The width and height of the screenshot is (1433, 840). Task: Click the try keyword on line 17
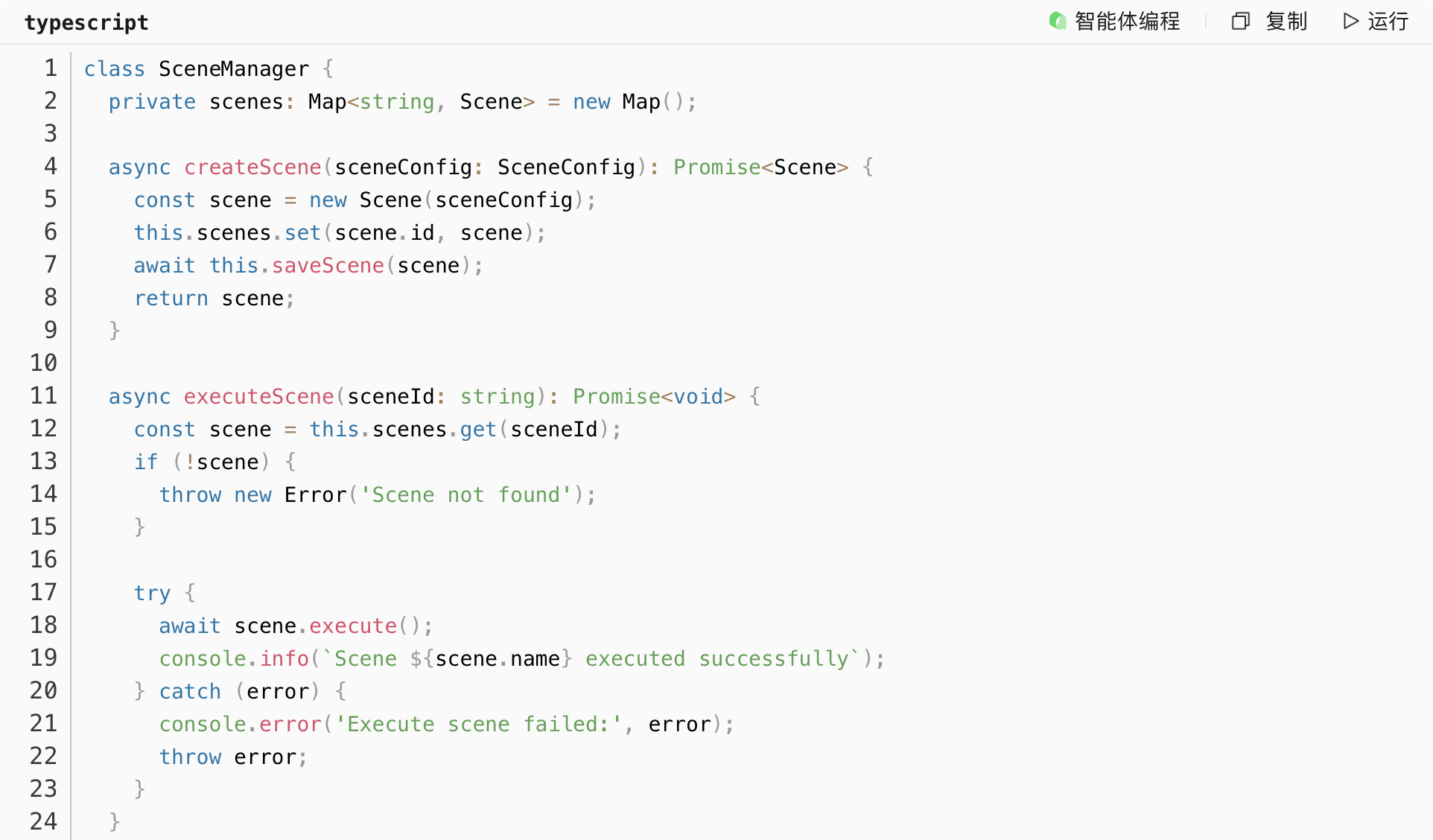[152, 594]
